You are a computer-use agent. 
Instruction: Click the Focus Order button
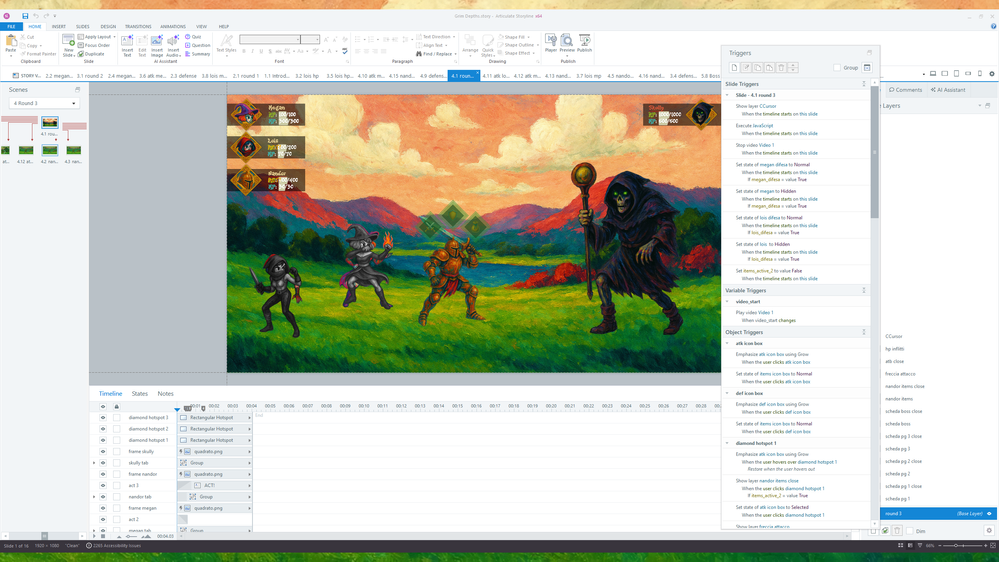(94, 45)
